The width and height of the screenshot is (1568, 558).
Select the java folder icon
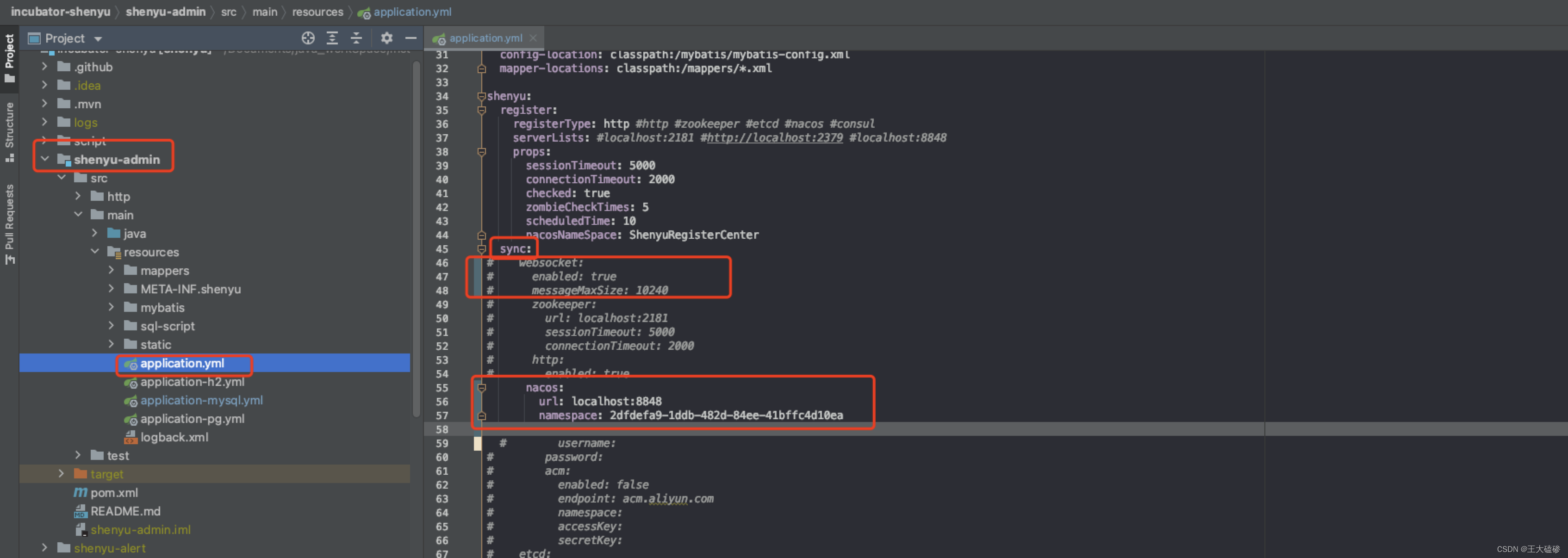(x=113, y=233)
